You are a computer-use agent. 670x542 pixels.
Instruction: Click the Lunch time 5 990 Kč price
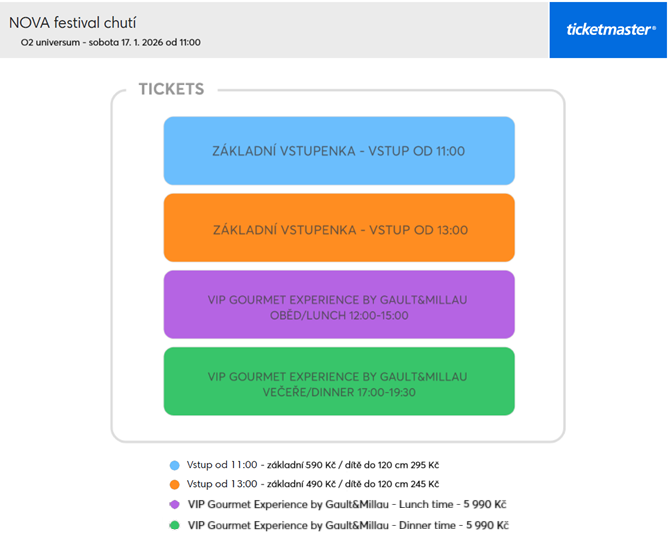[486, 505]
